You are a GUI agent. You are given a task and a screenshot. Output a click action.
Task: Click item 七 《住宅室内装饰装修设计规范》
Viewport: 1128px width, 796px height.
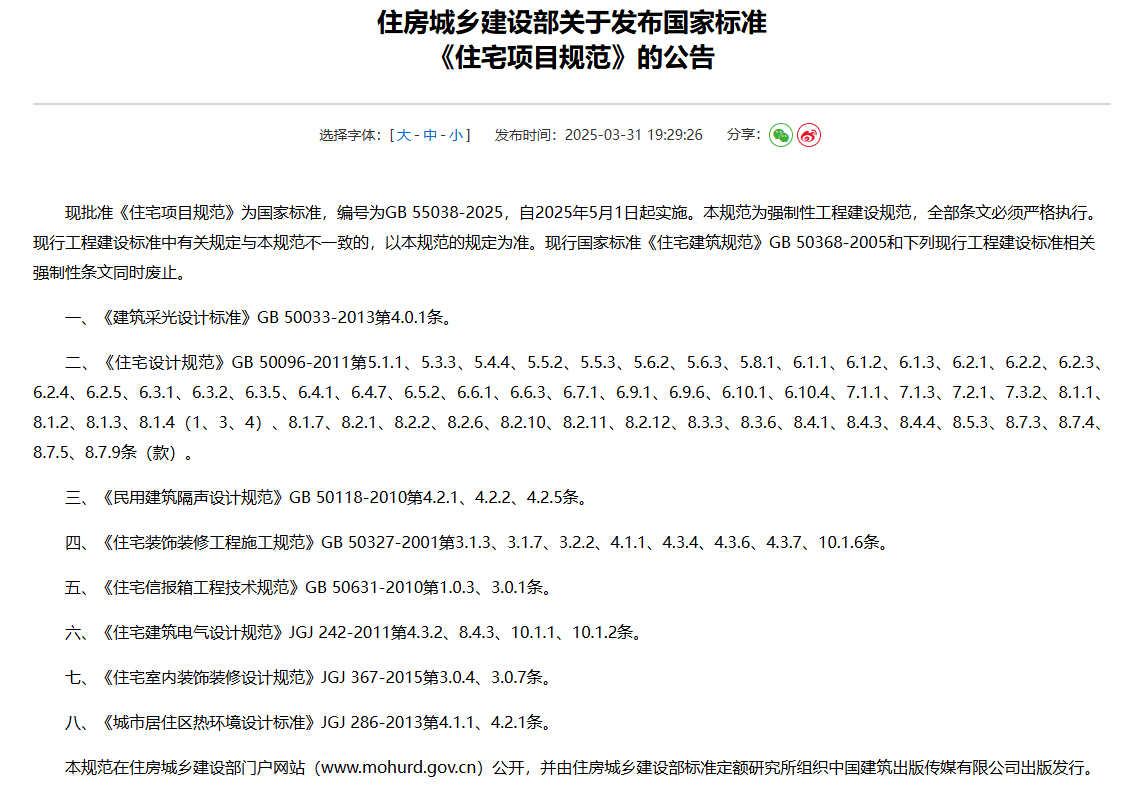click(209, 678)
